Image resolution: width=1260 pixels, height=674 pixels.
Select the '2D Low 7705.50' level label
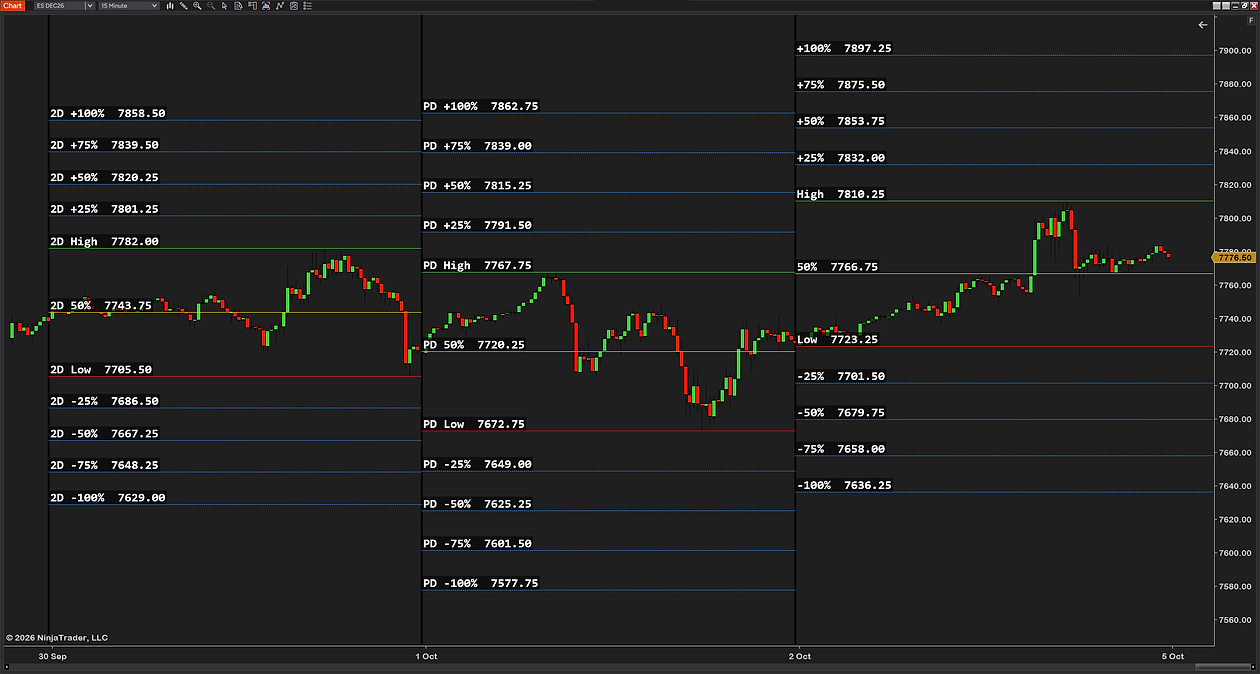(101, 370)
